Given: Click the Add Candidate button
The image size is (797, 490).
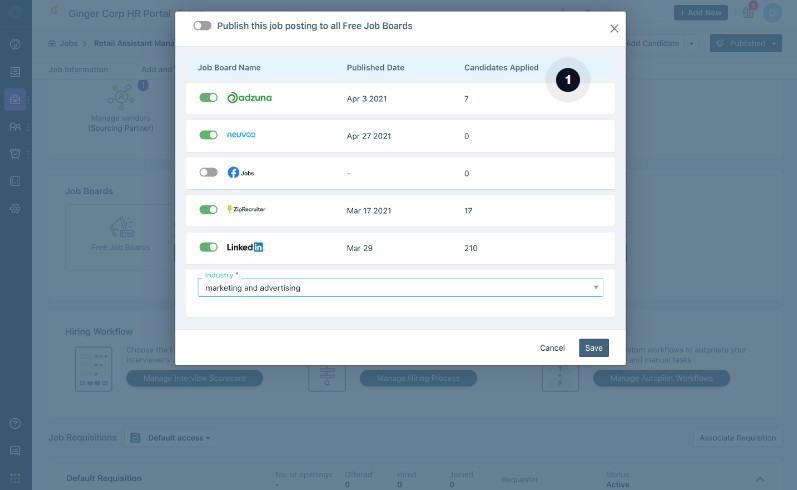Looking at the screenshot, I should point(653,43).
